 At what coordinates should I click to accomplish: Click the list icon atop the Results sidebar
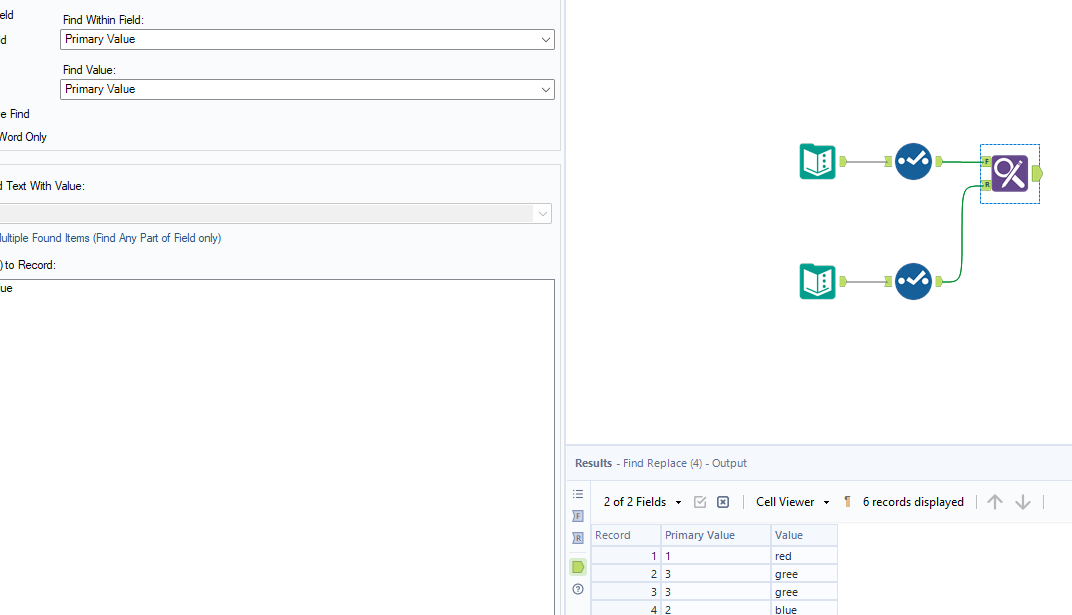(x=577, y=494)
